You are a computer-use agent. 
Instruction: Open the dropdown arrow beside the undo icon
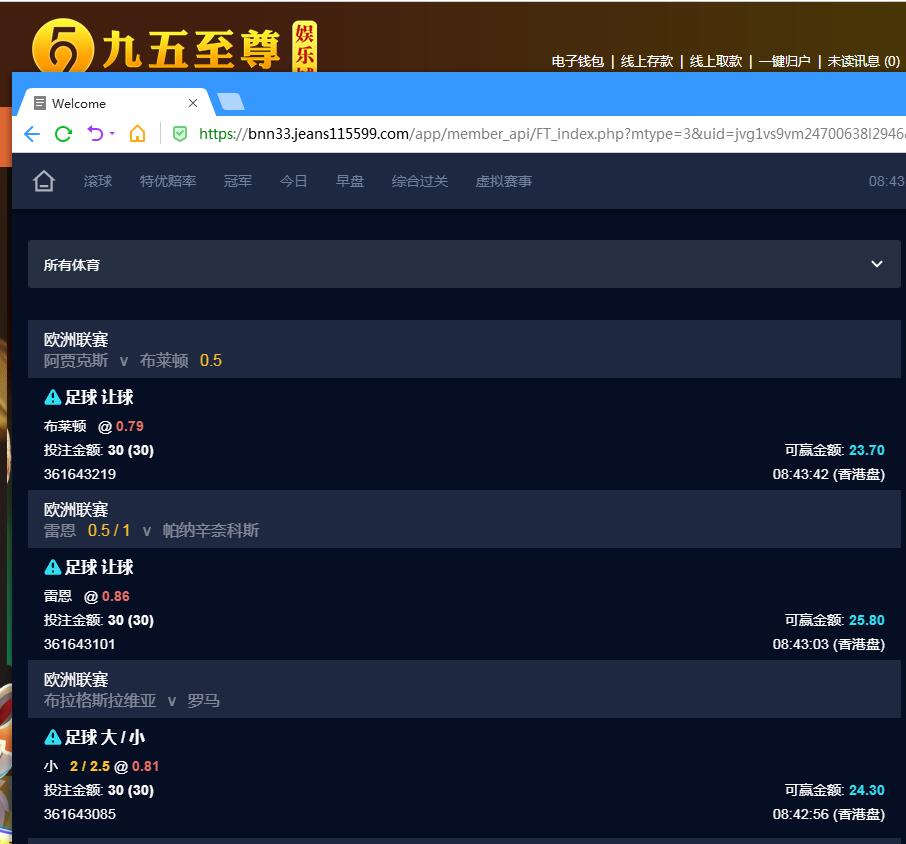click(112, 133)
